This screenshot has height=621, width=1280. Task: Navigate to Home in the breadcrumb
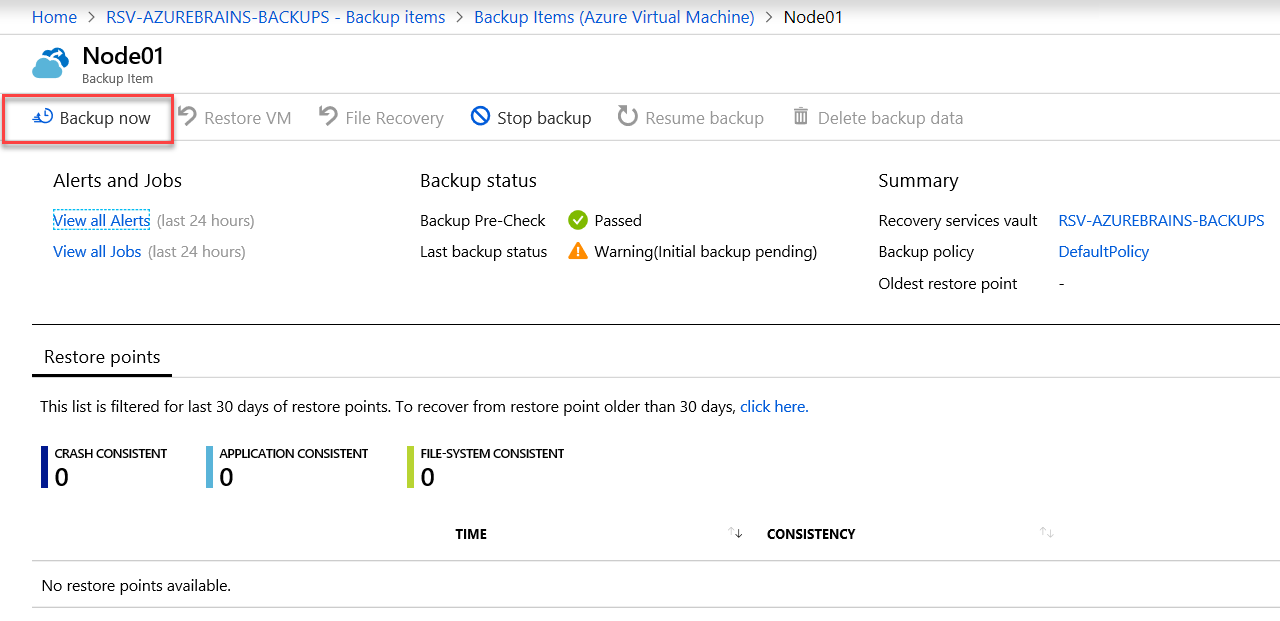[54, 17]
